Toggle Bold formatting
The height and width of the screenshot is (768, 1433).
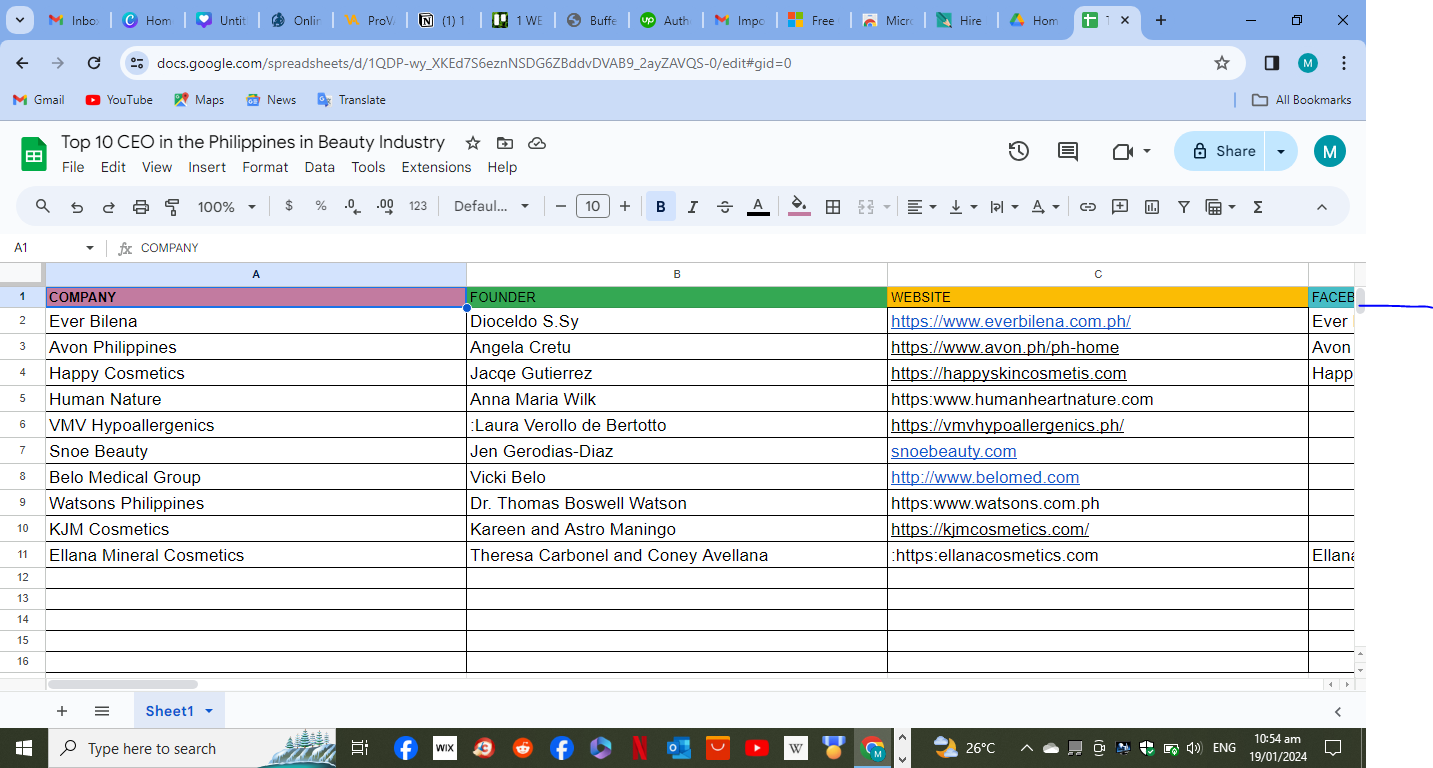pyautogui.click(x=661, y=207)
